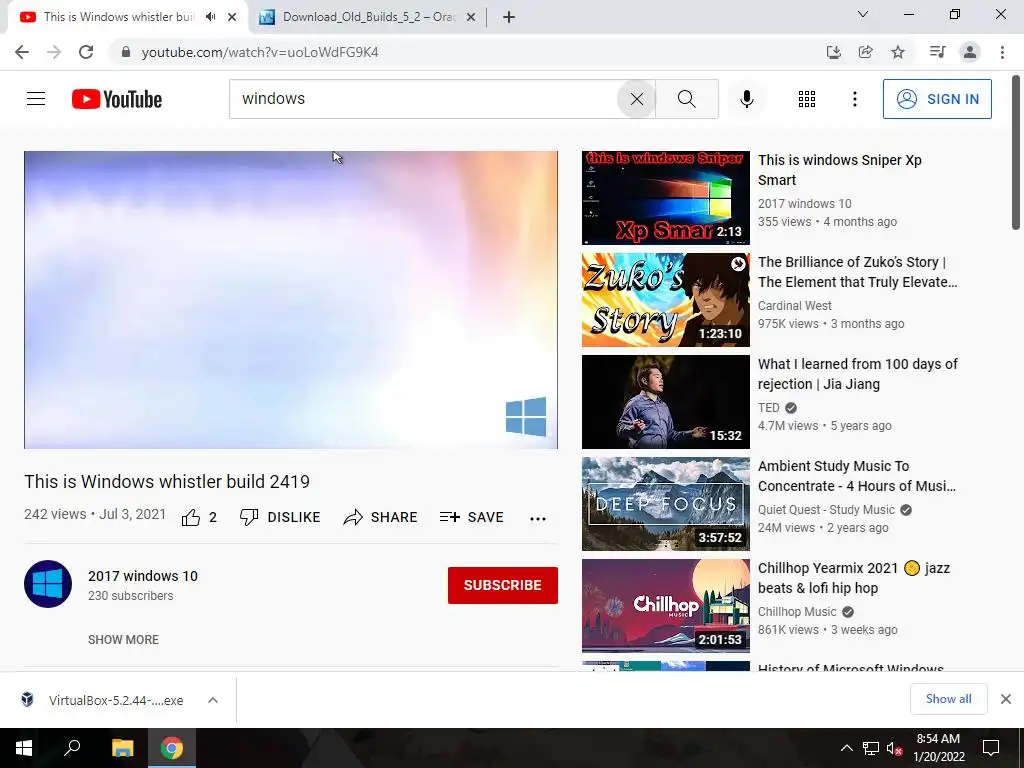Viewport: 1024px width, 768px height.
Task: View site info lock icon
Action: pyautogui.click(x=126, y=52)
